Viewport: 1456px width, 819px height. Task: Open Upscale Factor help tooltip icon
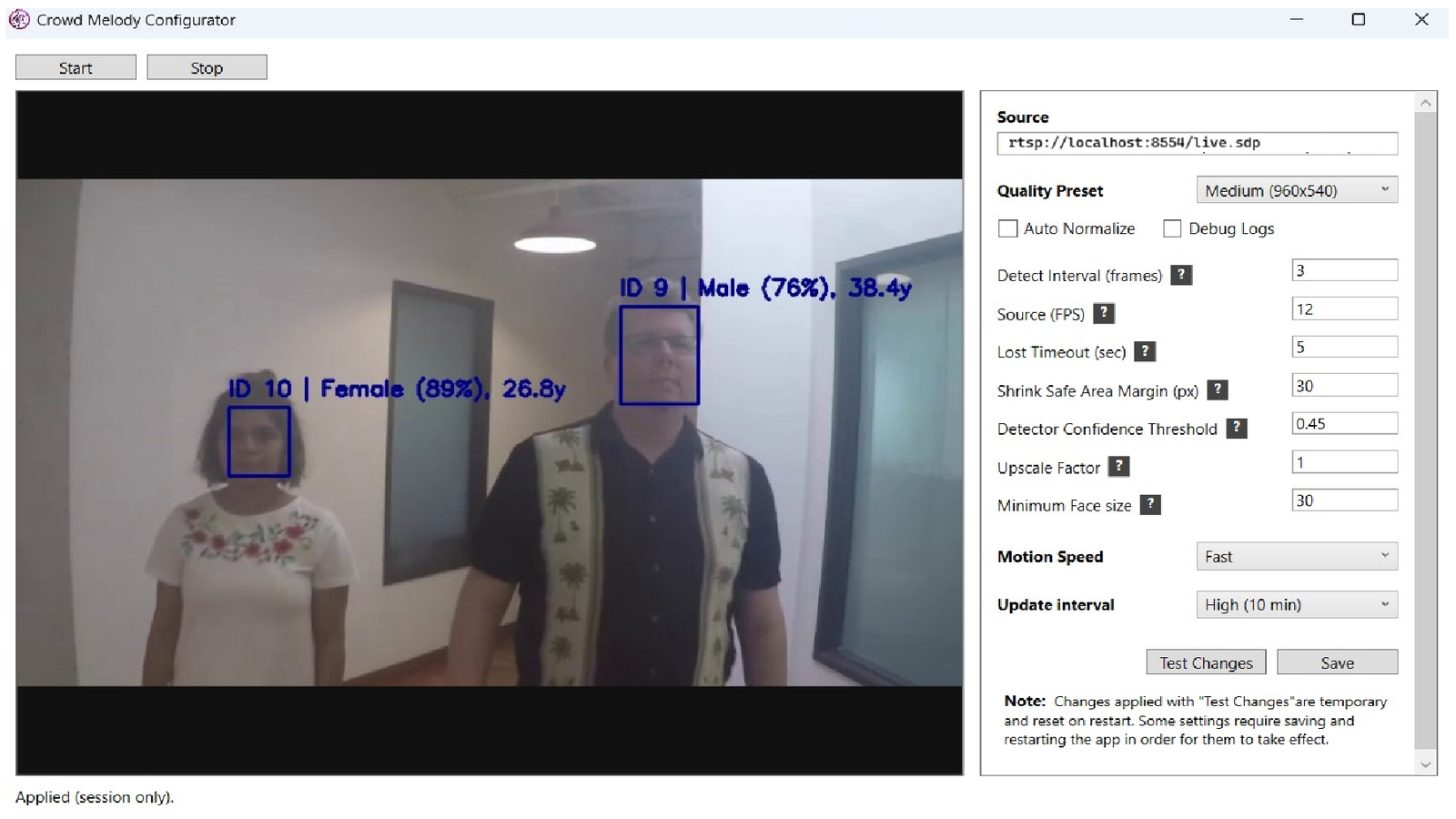coord(1118,467)
